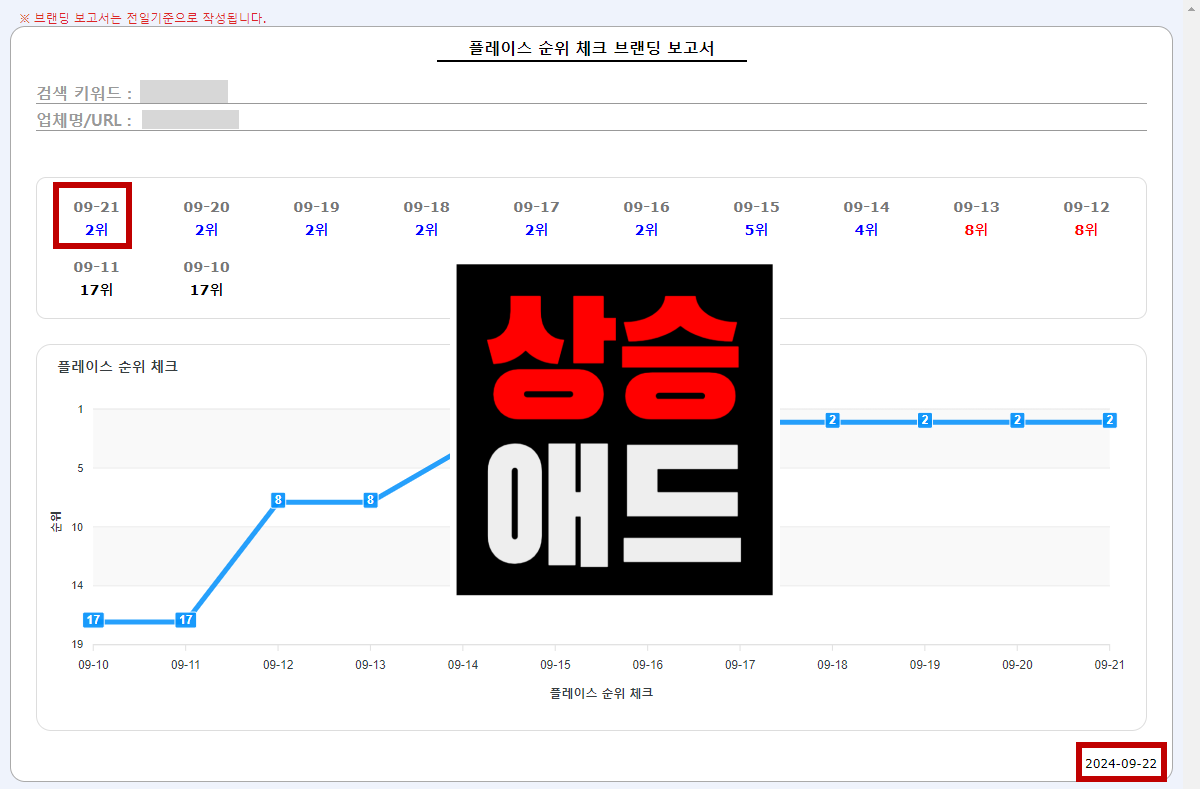Click the chart data point 17 at 09-10
This screenshot has width=1200, height=789.
coord(93,620)
